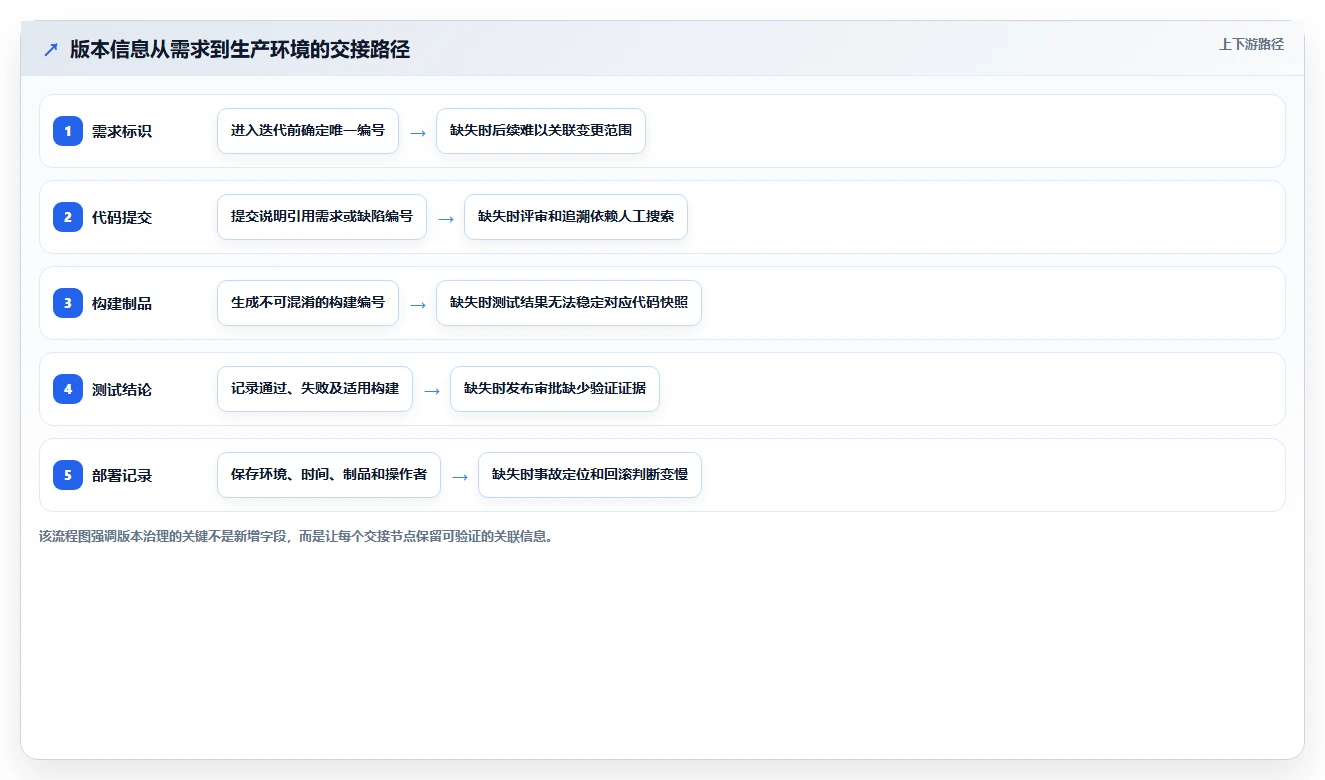Click the arrow in the 构建制品 row

click(x=418, y=304)
